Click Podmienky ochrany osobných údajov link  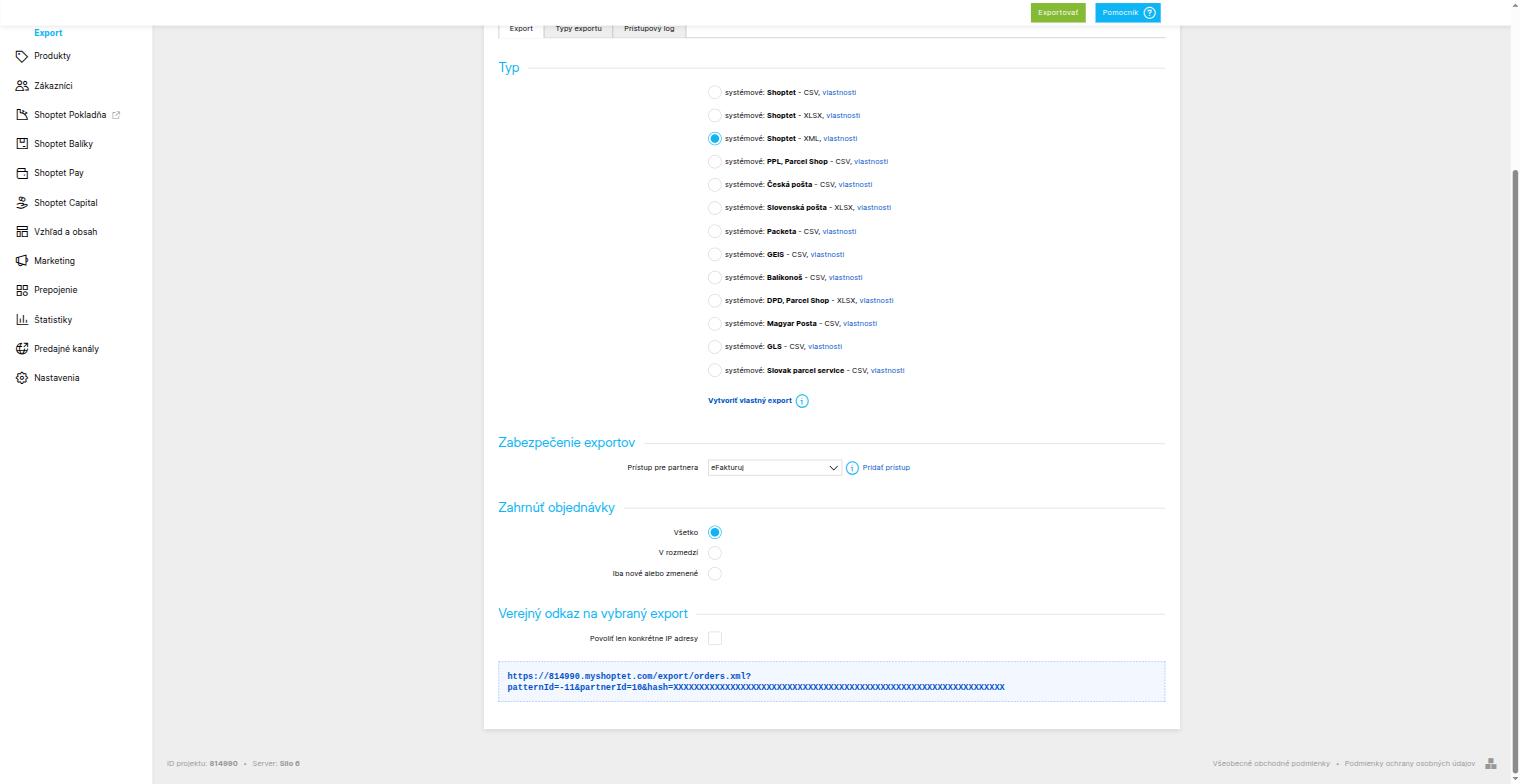click(1410, 764)
